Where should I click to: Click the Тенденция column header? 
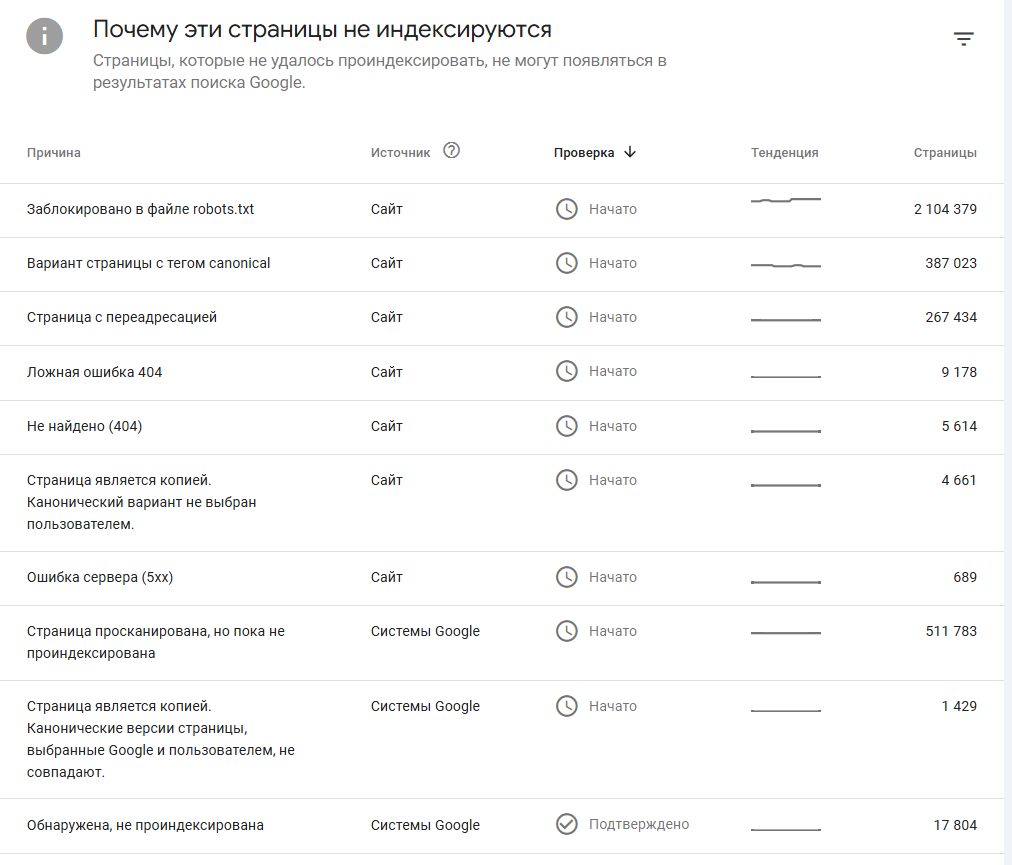click(784, 153)
